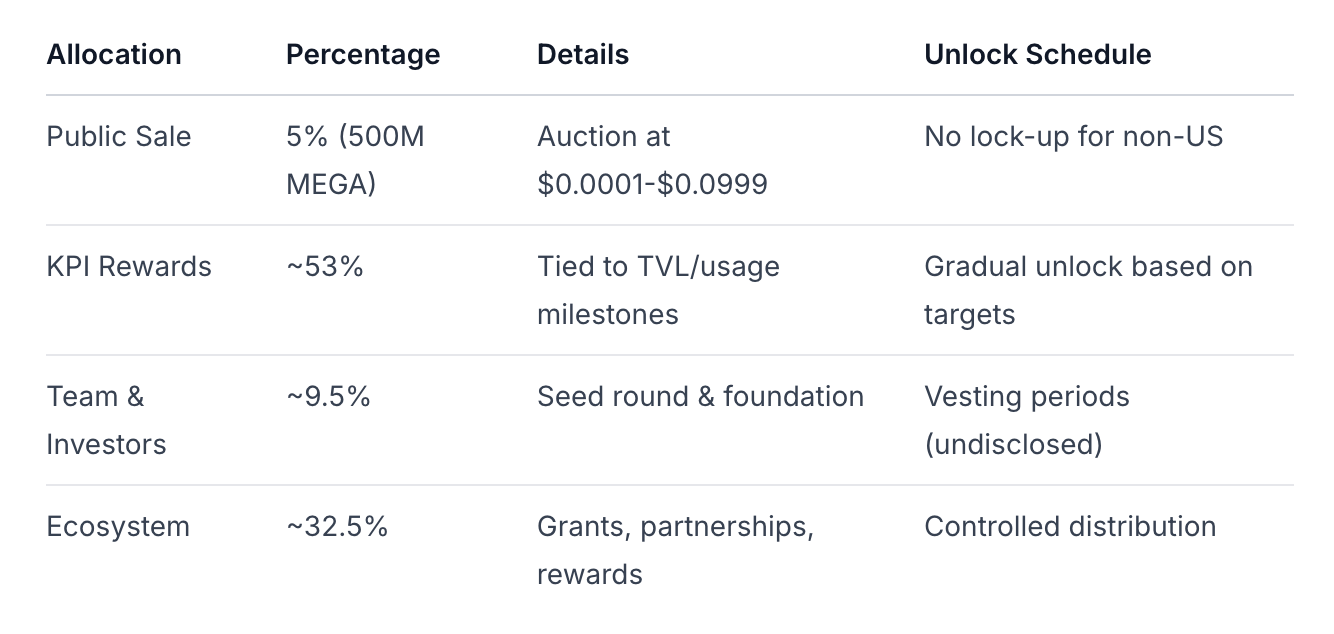Viewport: 1334px width, 634px height.
Task: Select the Seed round & foundation cell
Action: coord(700,396)
